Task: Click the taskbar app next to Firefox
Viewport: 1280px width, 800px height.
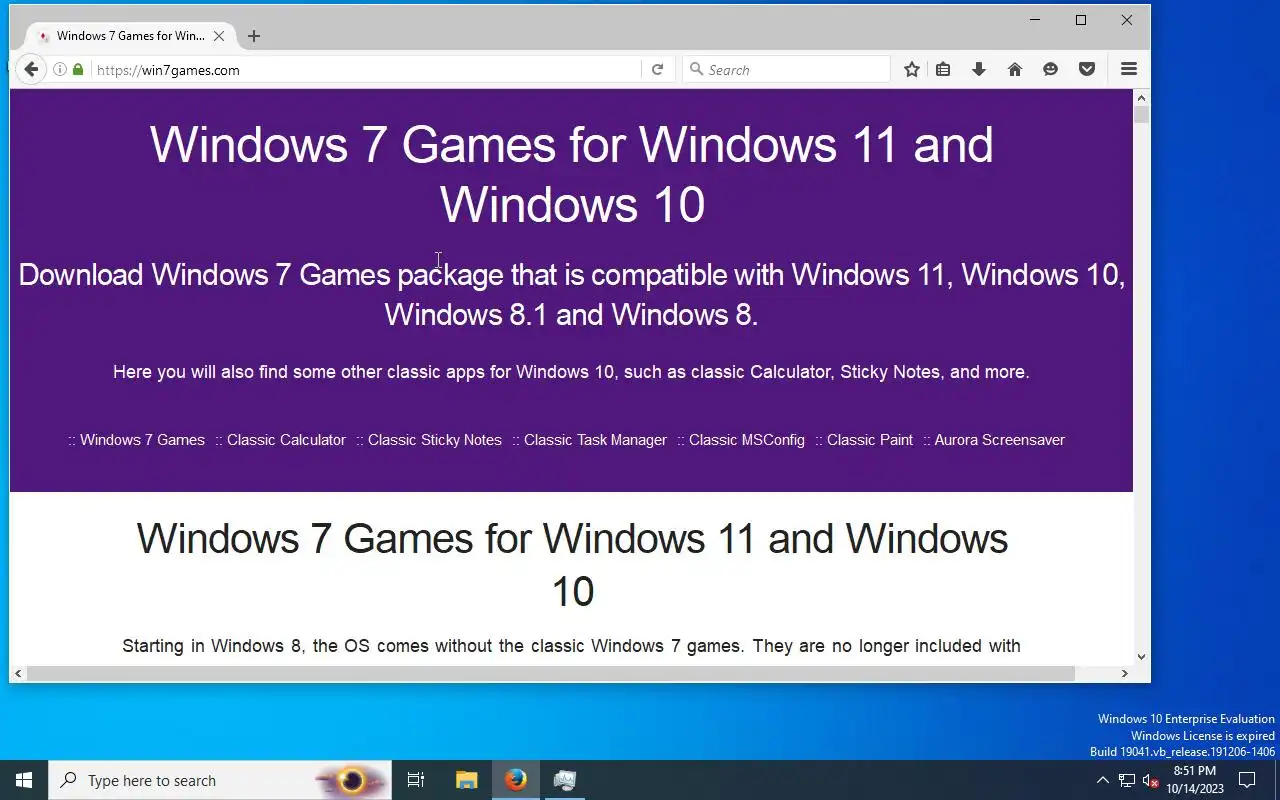Action: (565, 780)
